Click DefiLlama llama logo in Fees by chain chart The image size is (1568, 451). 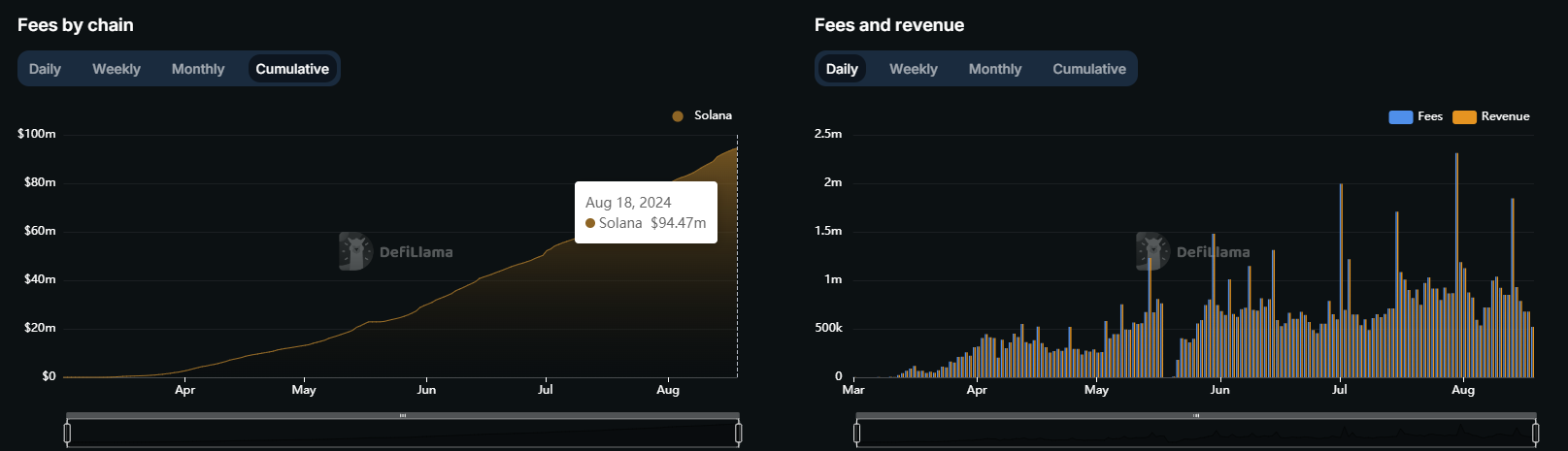point(355,251)
